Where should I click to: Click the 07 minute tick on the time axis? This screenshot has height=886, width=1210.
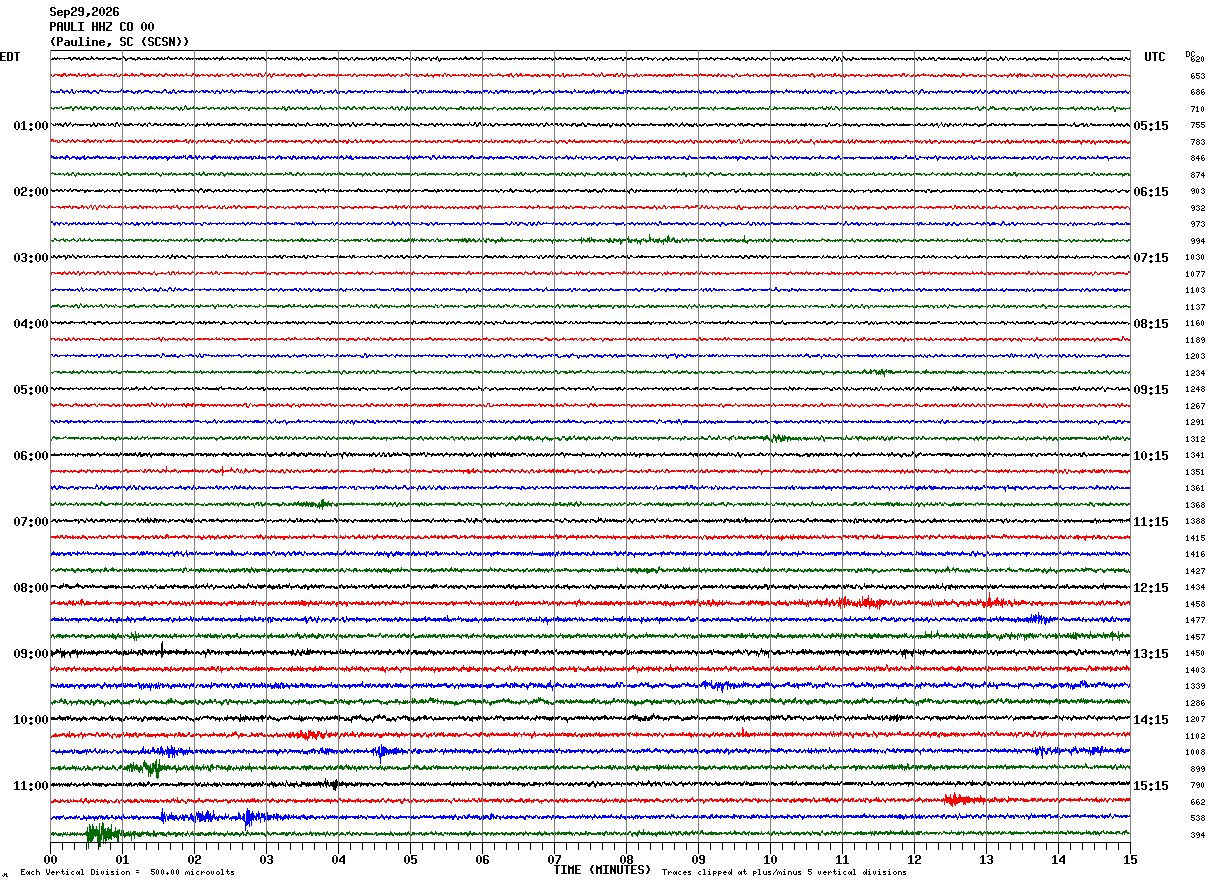pos(554,859)
